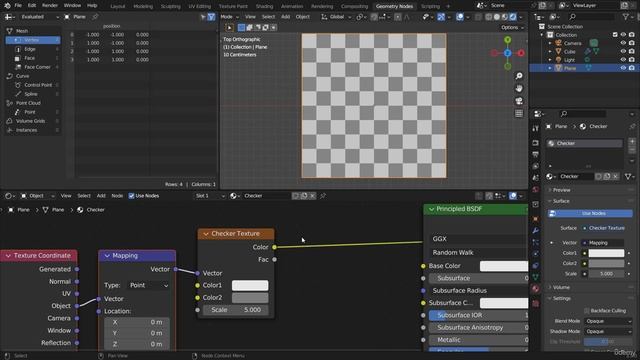The width and height of the screenshot is (640, 360).
Task: Collapse the Checker Texture node chevron
Action: [206, 234]
